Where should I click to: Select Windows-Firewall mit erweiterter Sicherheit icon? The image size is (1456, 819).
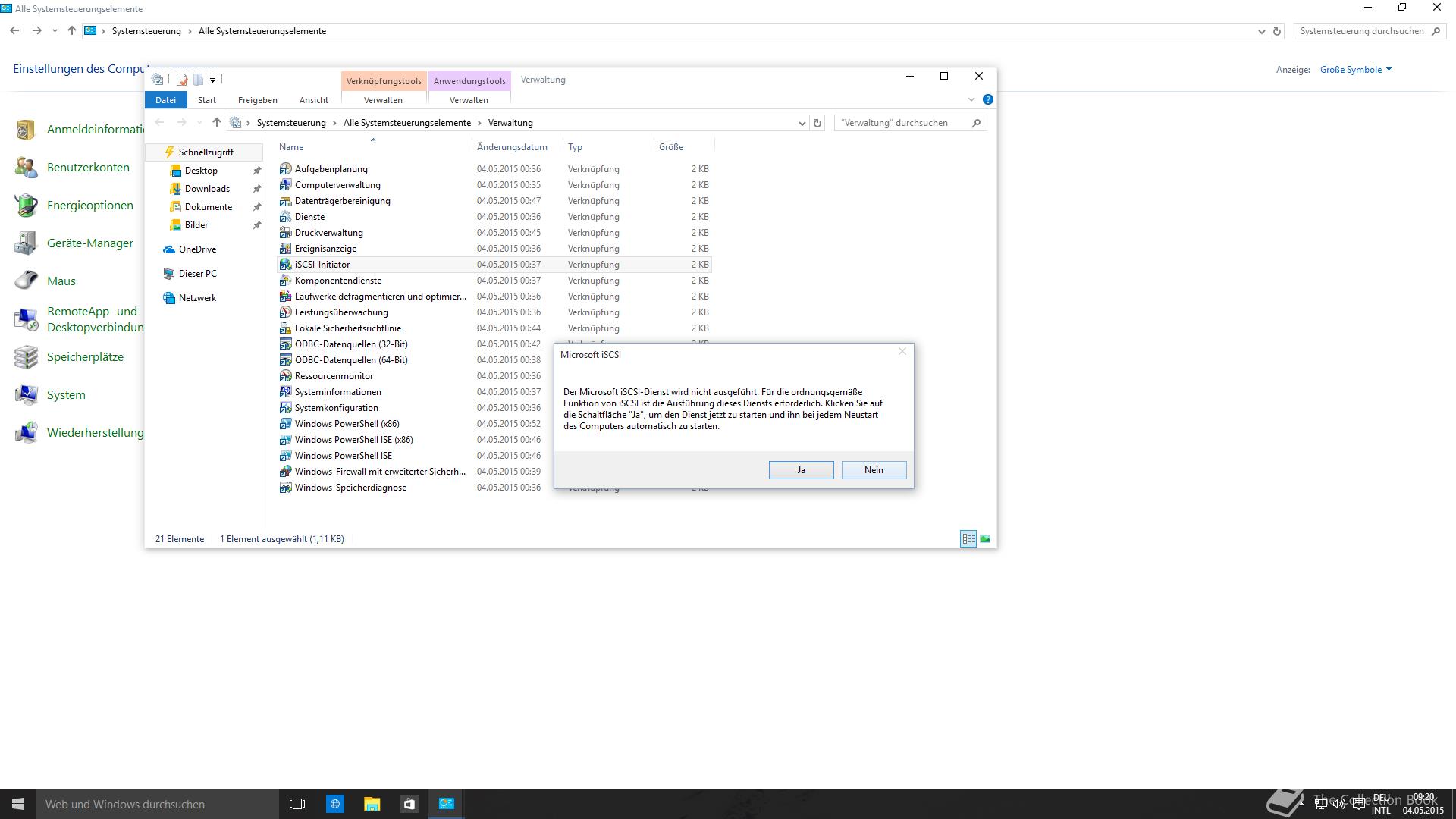[x=285, y=472]
